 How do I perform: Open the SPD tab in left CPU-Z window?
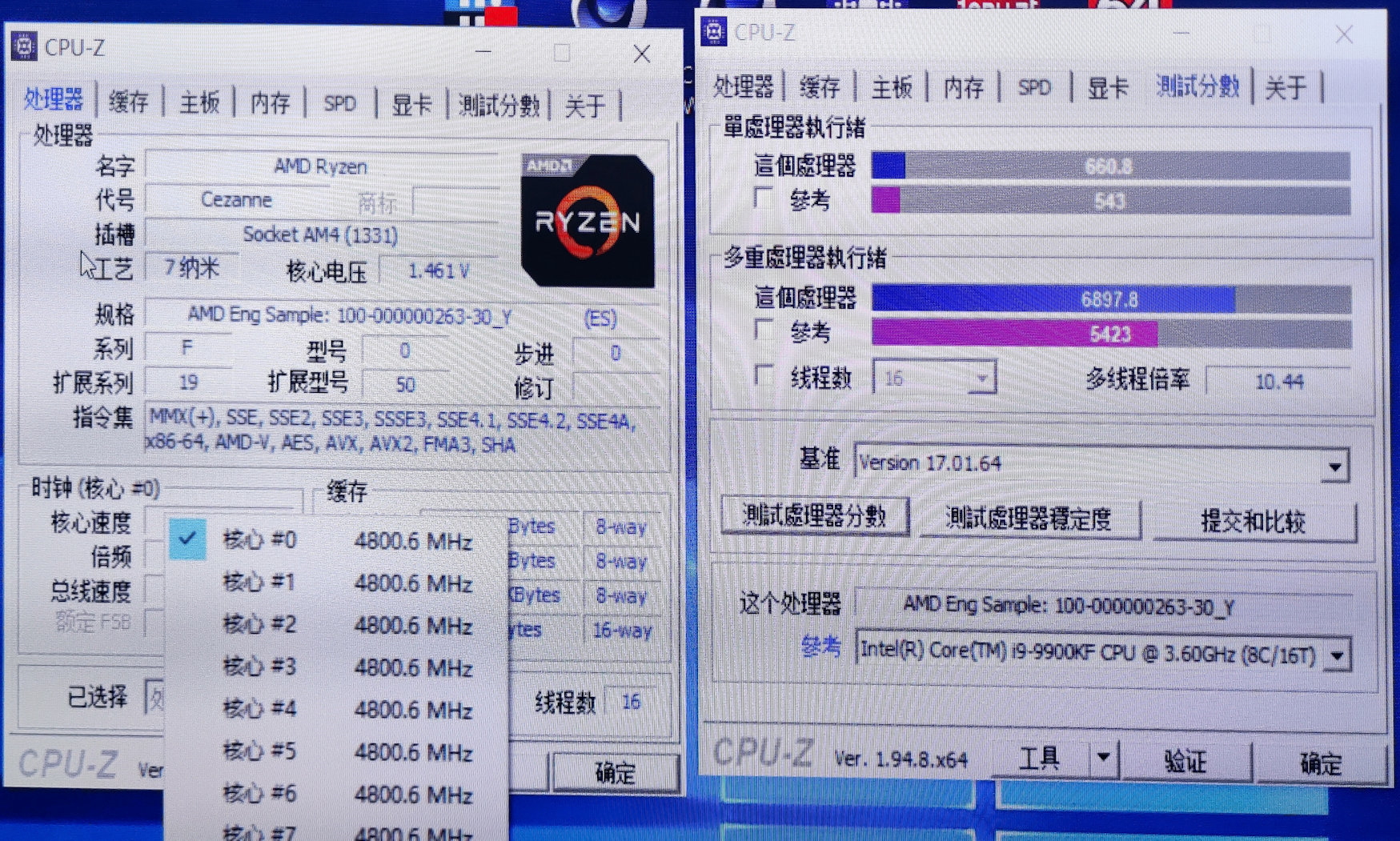[339, 104]
